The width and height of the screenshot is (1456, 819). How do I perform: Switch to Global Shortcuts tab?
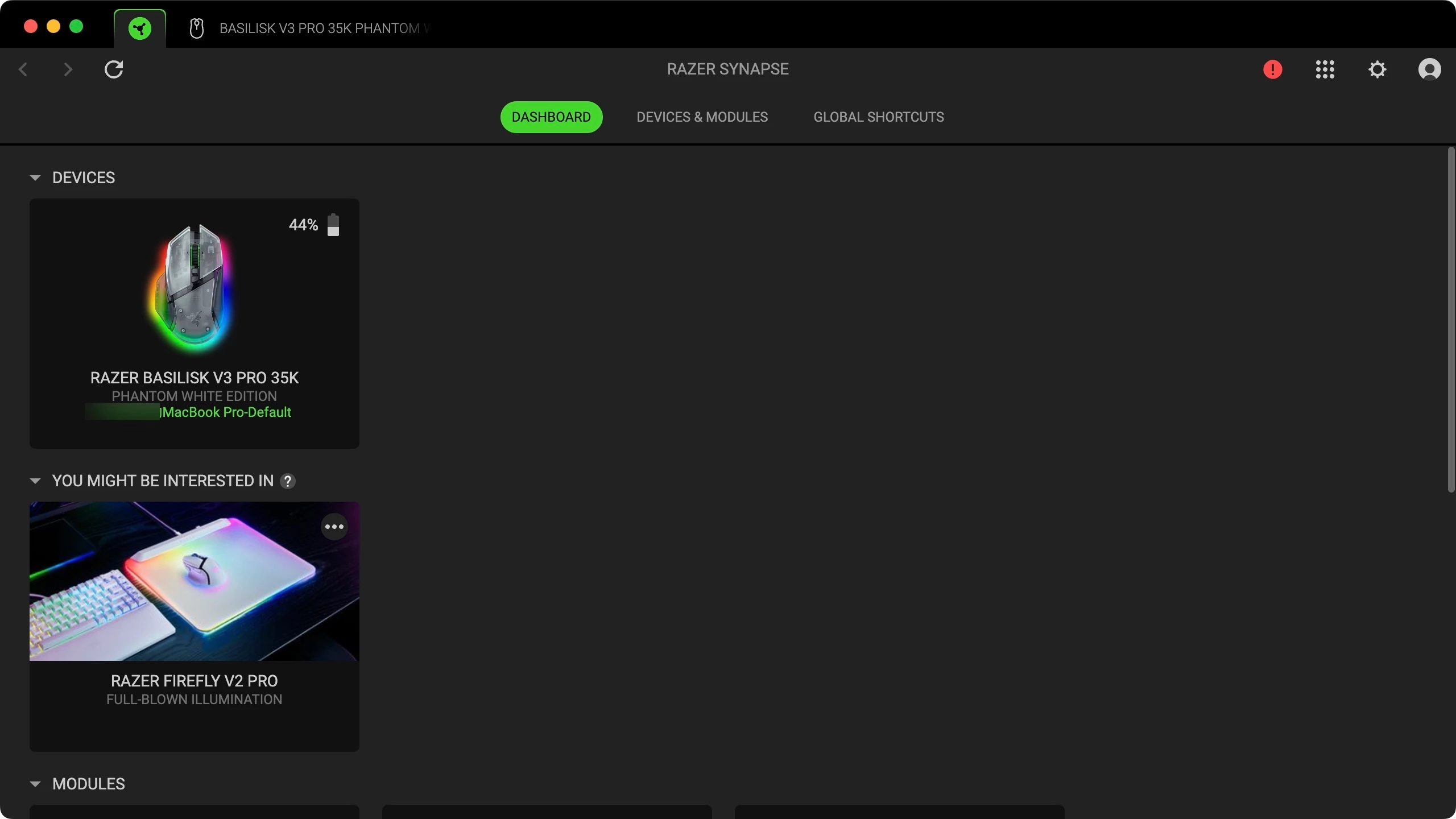tap(878, 117)
